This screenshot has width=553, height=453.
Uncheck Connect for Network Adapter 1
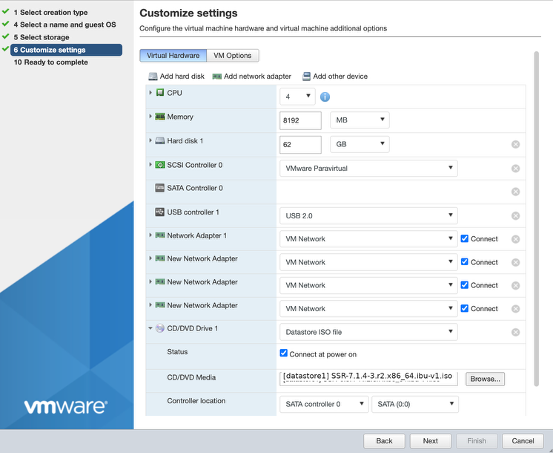pyautogui.click(x=464, y=238)
